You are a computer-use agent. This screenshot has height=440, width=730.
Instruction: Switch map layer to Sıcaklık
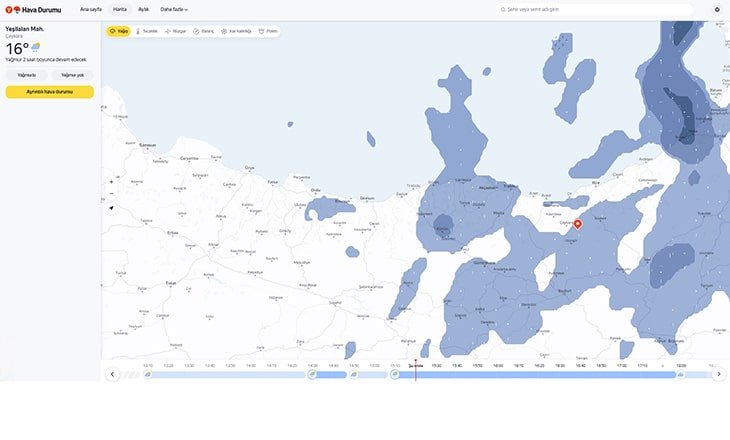[x=146, y=31]
